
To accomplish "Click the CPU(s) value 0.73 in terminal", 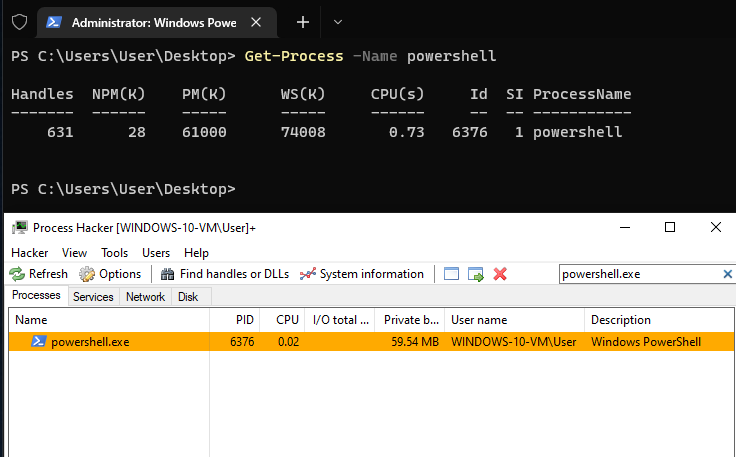I will coord(406,132).
